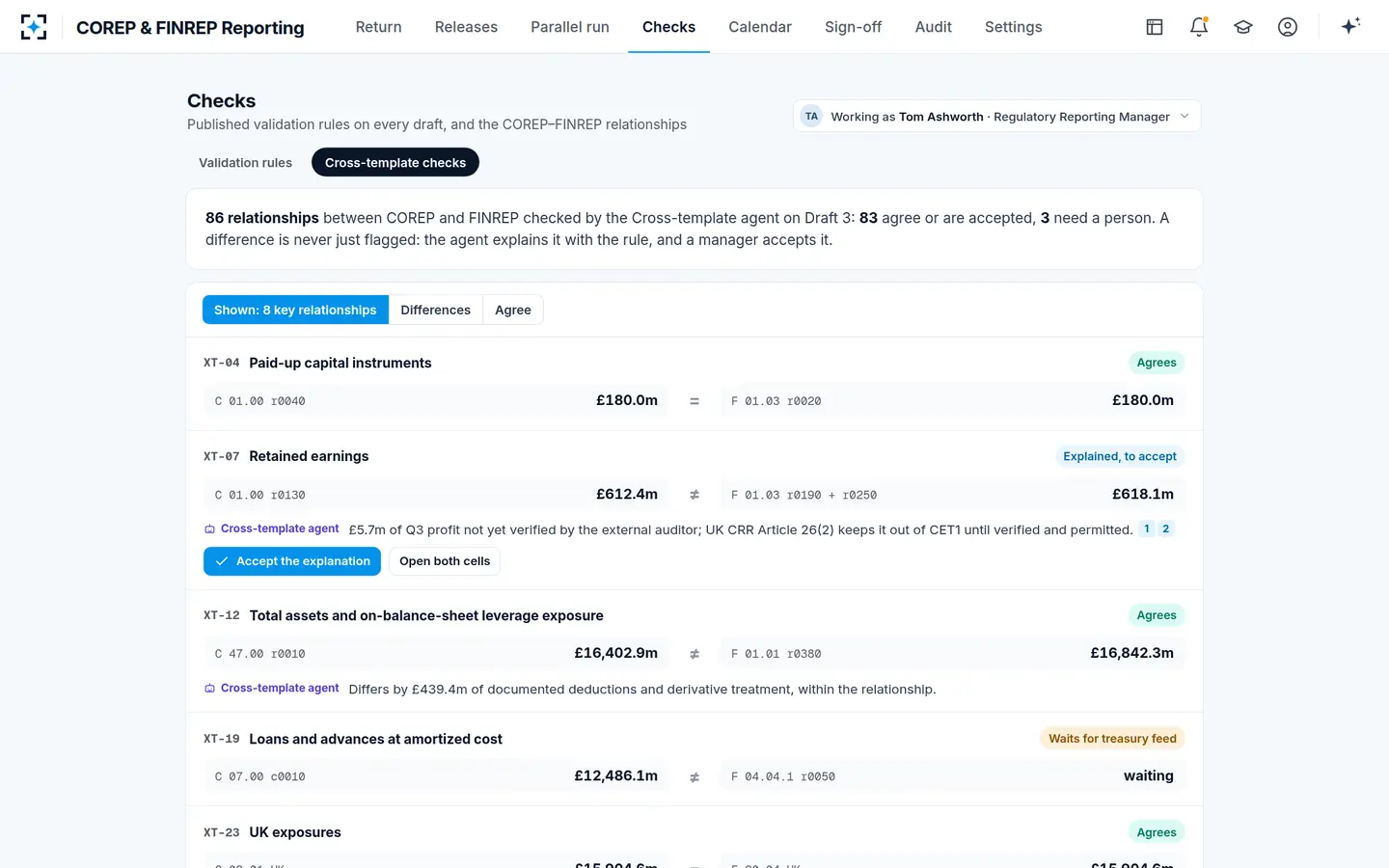Select Cross-template checks pill
Viewport: 1389px width, 868px height.
pos(395,163)
